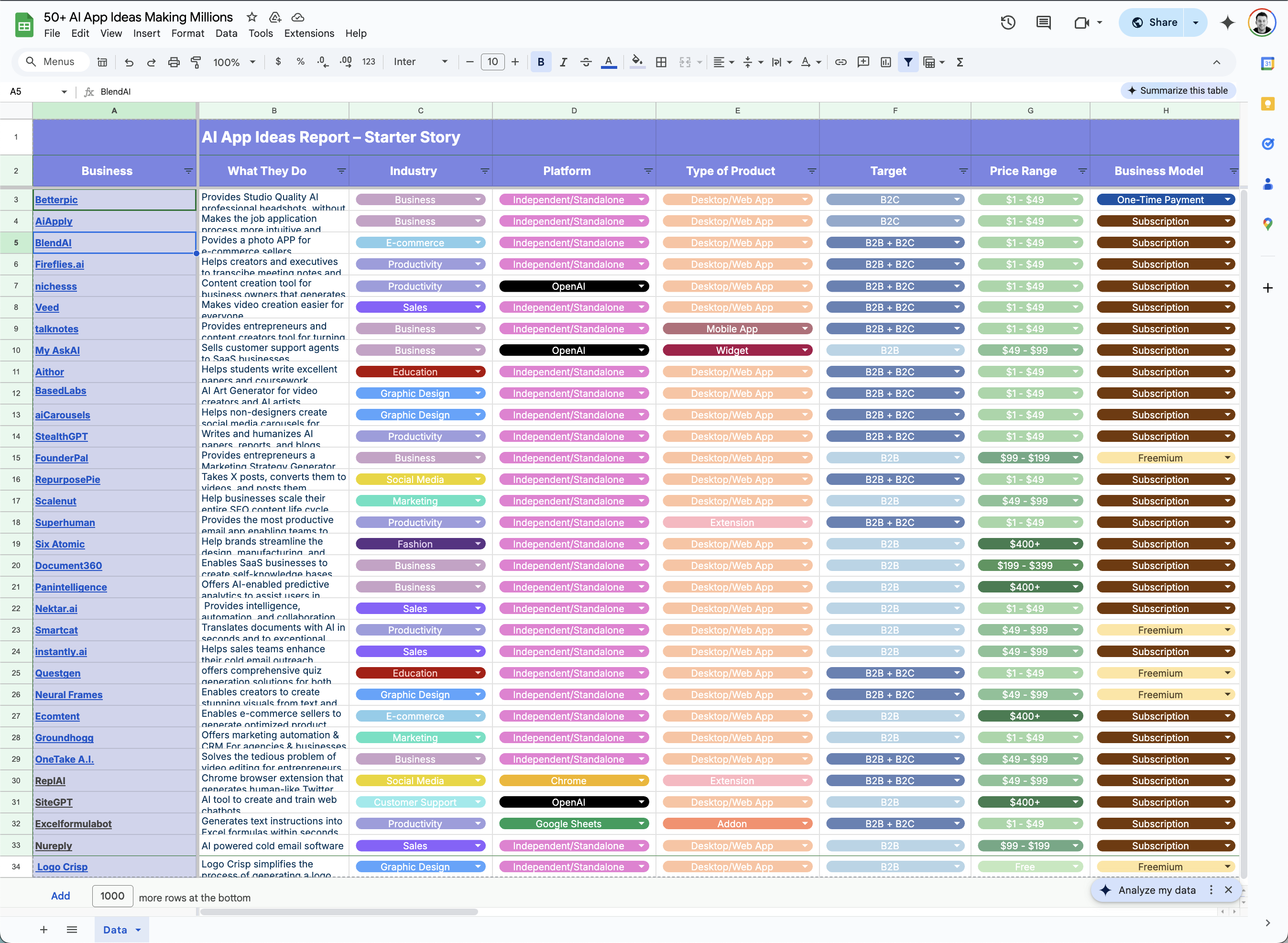Click the Insert chart icon
Image resolution: width=1288 pixels, height=943 pixels.
[885, 62]
